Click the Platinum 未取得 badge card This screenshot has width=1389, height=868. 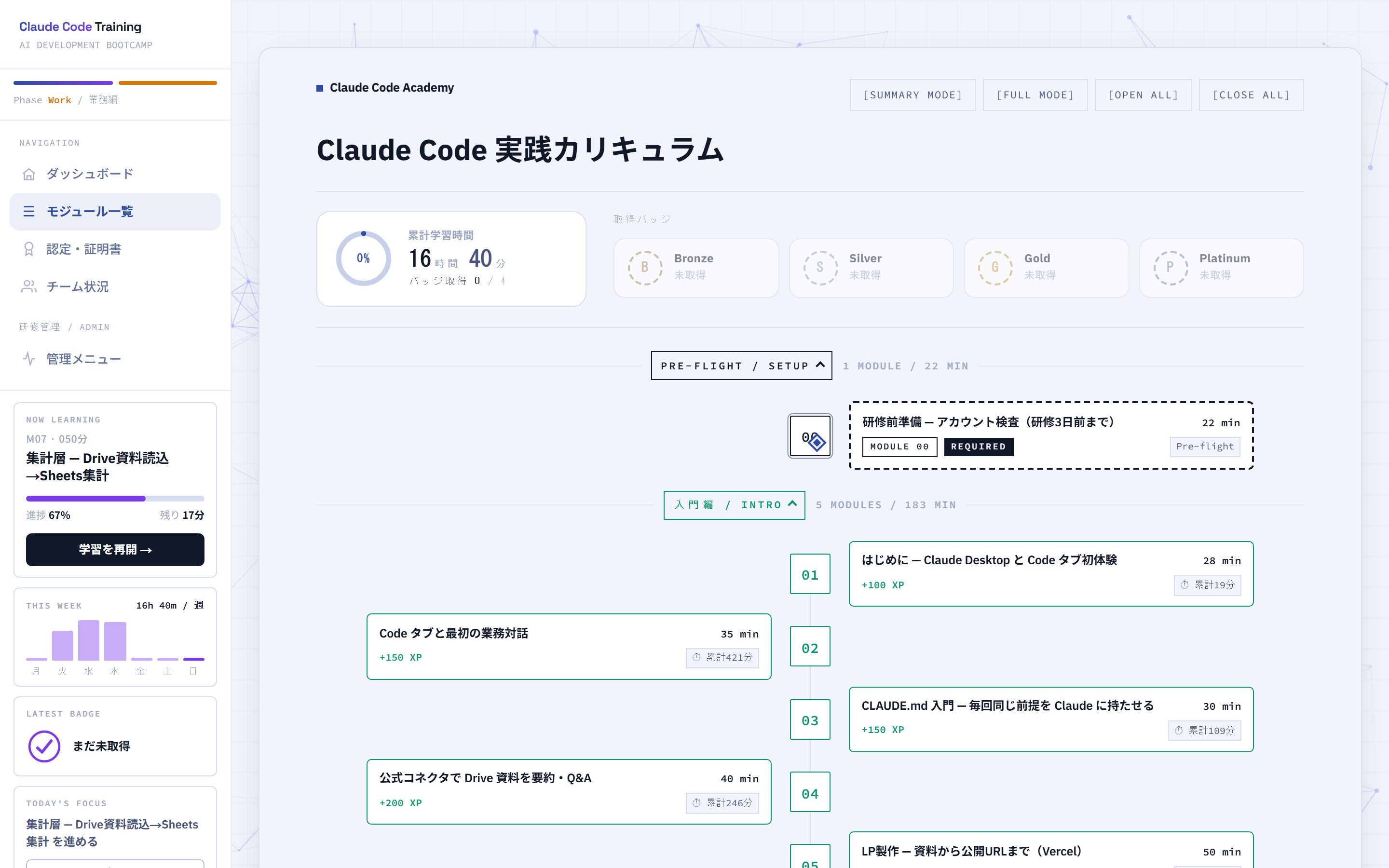pos(1221,268)
